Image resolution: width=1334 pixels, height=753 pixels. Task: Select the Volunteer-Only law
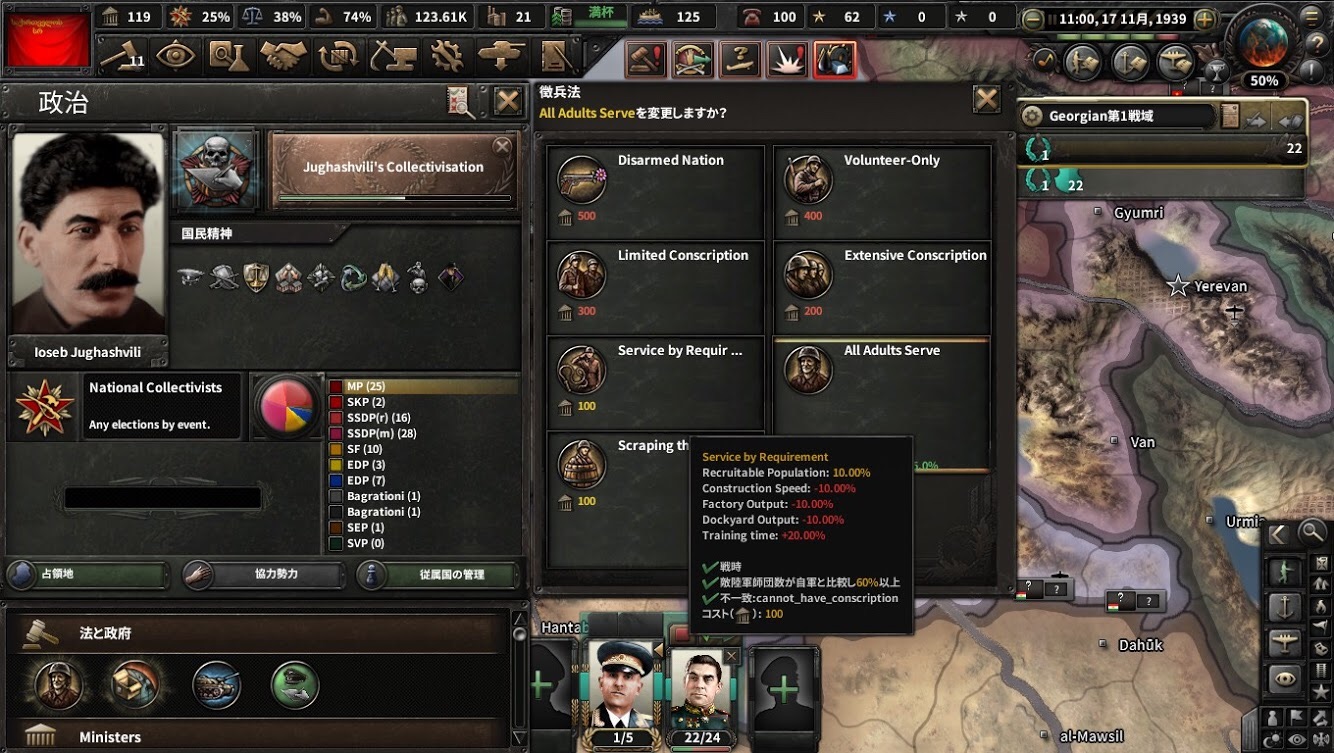pos(882,192)
